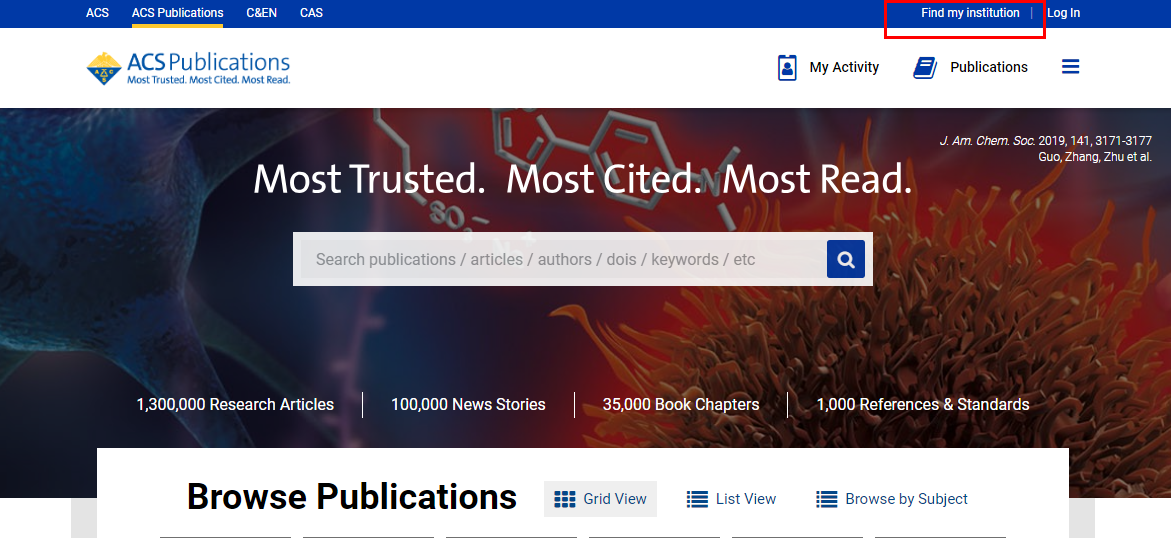Click the ACS Publications logo

188,67
